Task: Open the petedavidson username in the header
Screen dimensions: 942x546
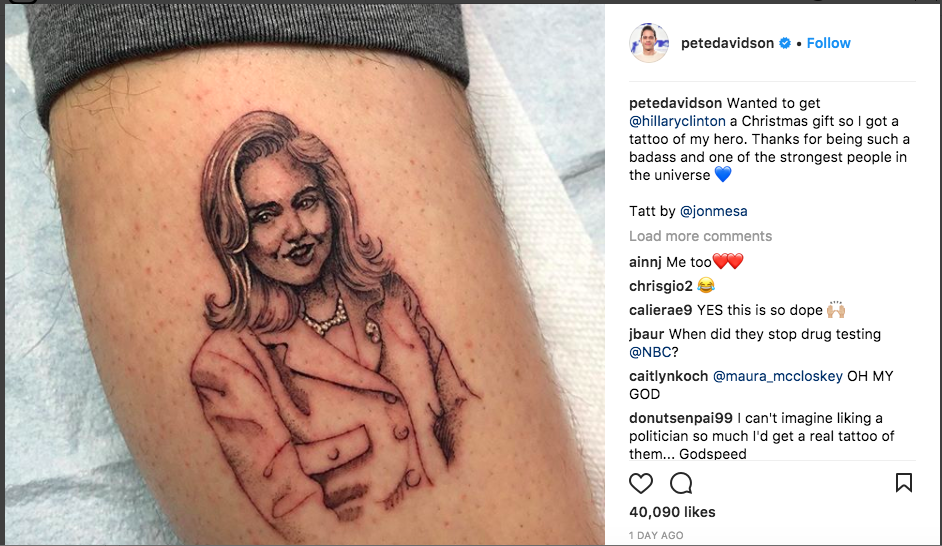Action: [x=727, y=43]
